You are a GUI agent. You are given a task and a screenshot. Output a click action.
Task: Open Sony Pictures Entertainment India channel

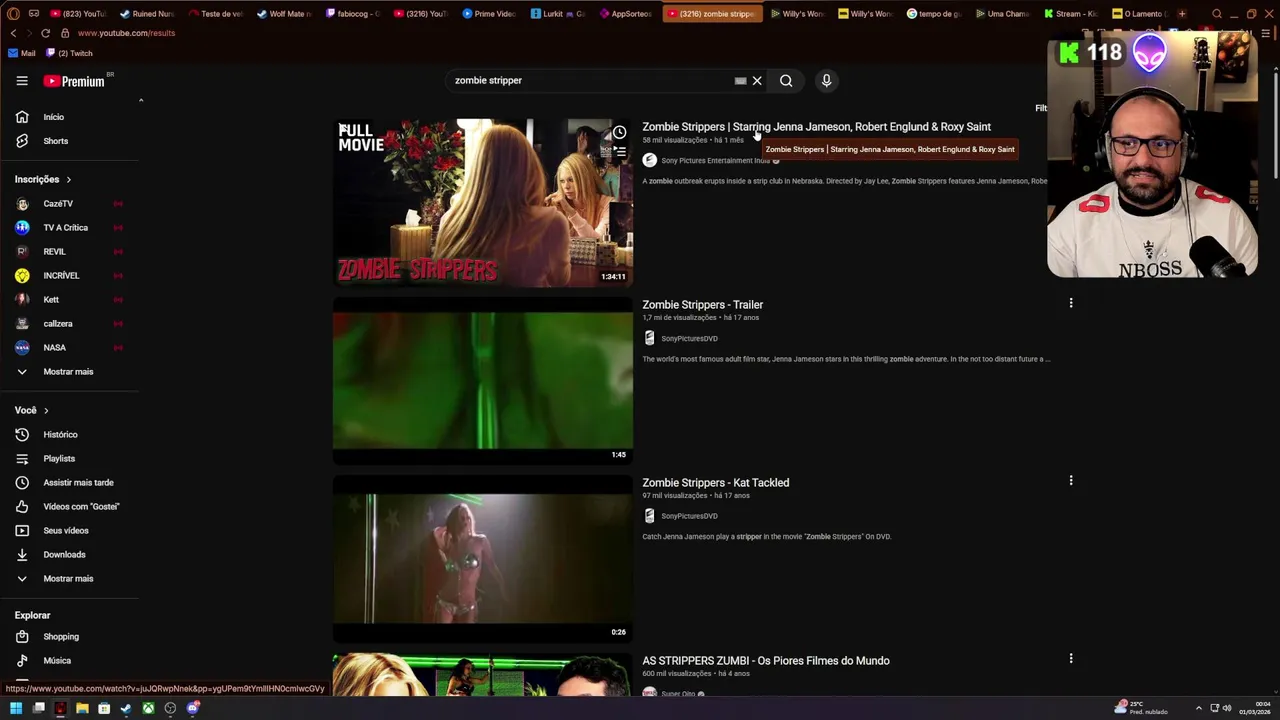pos(715,160)
